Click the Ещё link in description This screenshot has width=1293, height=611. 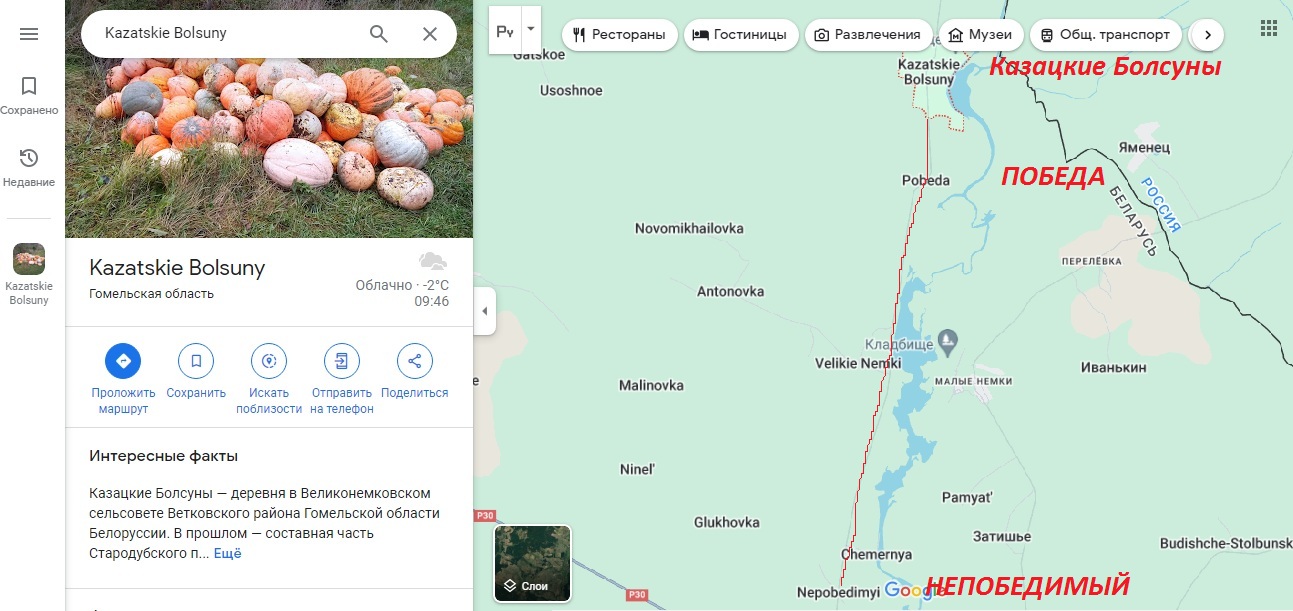click(228, 553)
